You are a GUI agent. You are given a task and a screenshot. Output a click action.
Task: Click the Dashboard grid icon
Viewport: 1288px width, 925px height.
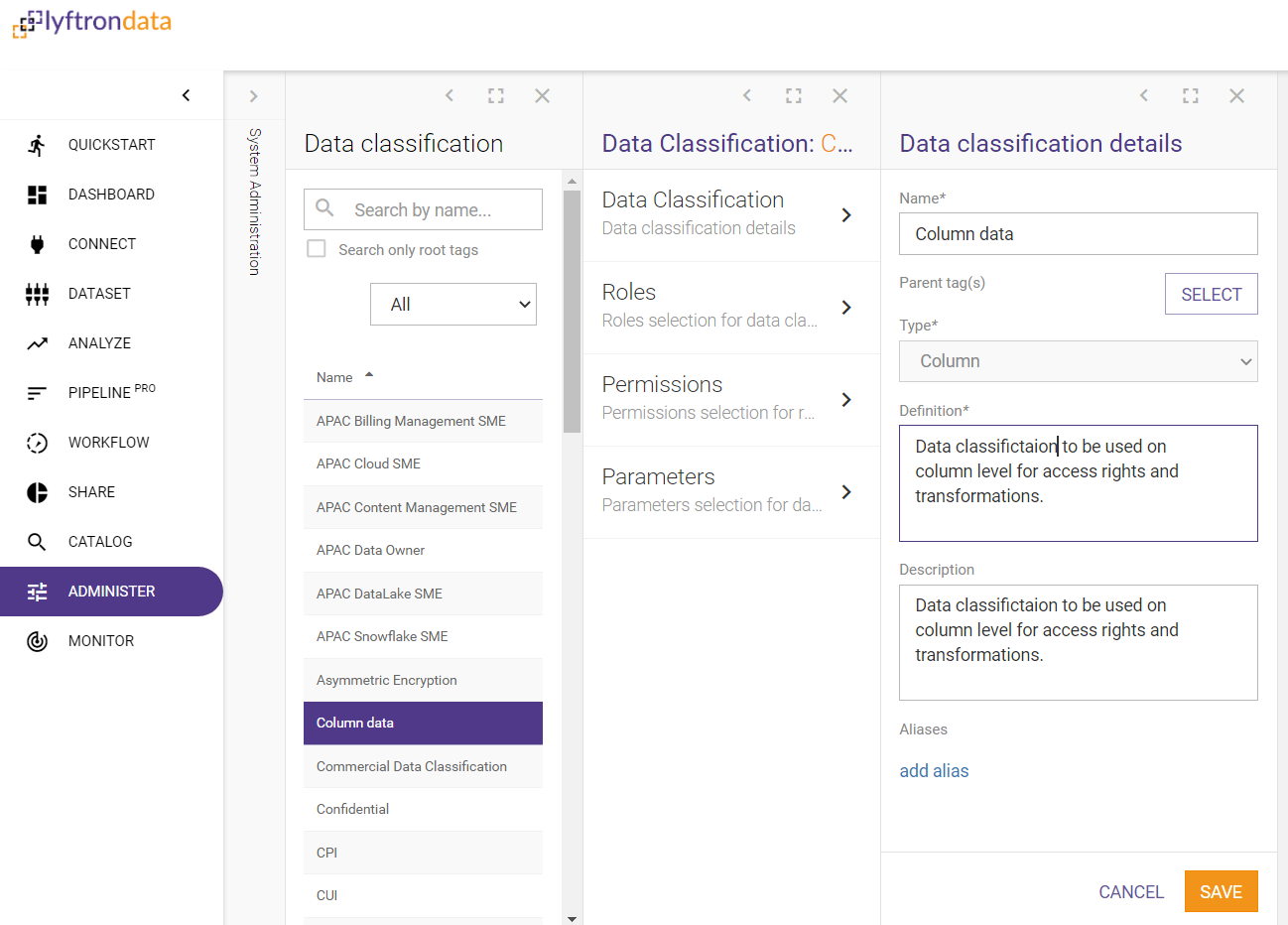37,195
